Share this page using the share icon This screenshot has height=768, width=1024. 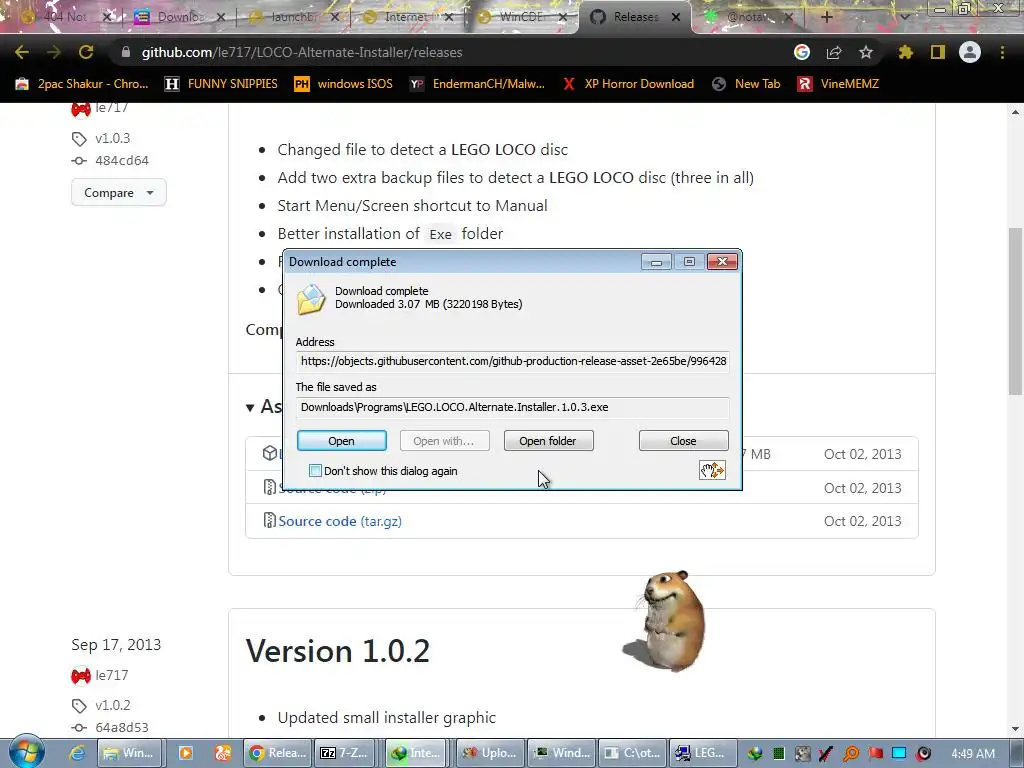click(834, 52)
